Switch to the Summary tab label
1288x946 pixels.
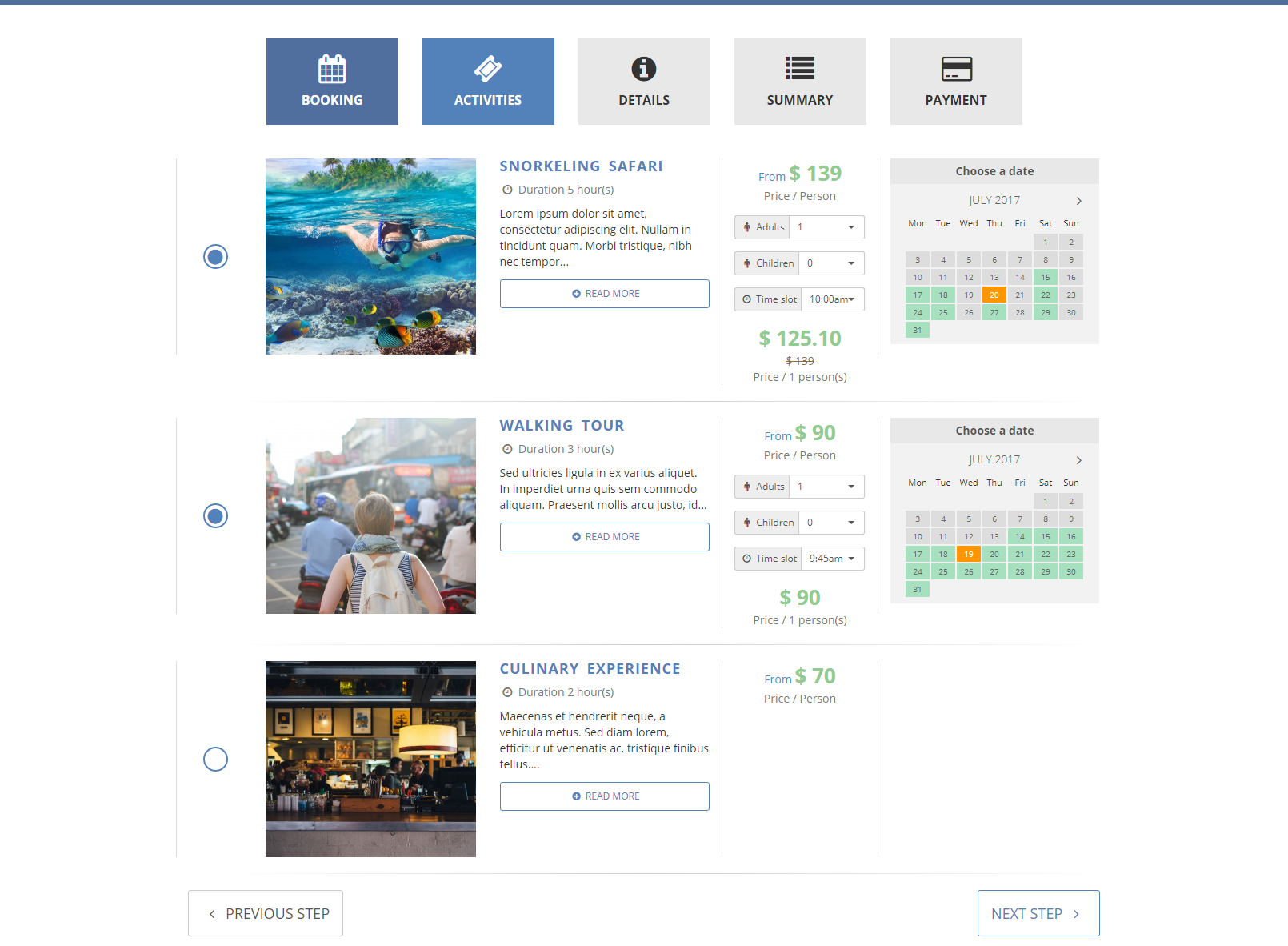pos(800,100)
